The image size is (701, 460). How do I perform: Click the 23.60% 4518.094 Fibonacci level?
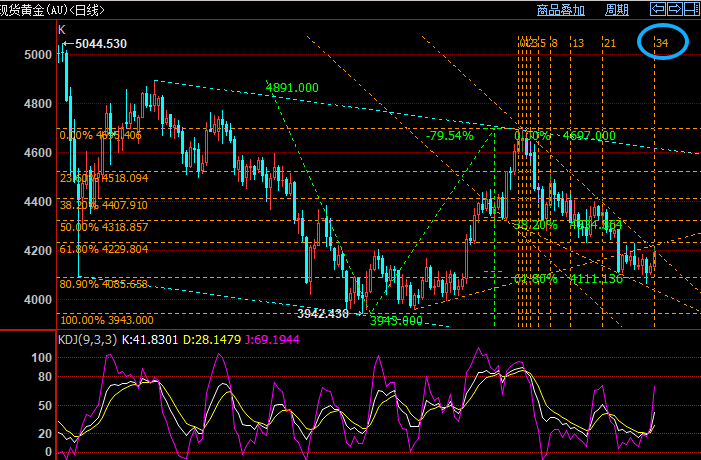click(x=104, y=178)
